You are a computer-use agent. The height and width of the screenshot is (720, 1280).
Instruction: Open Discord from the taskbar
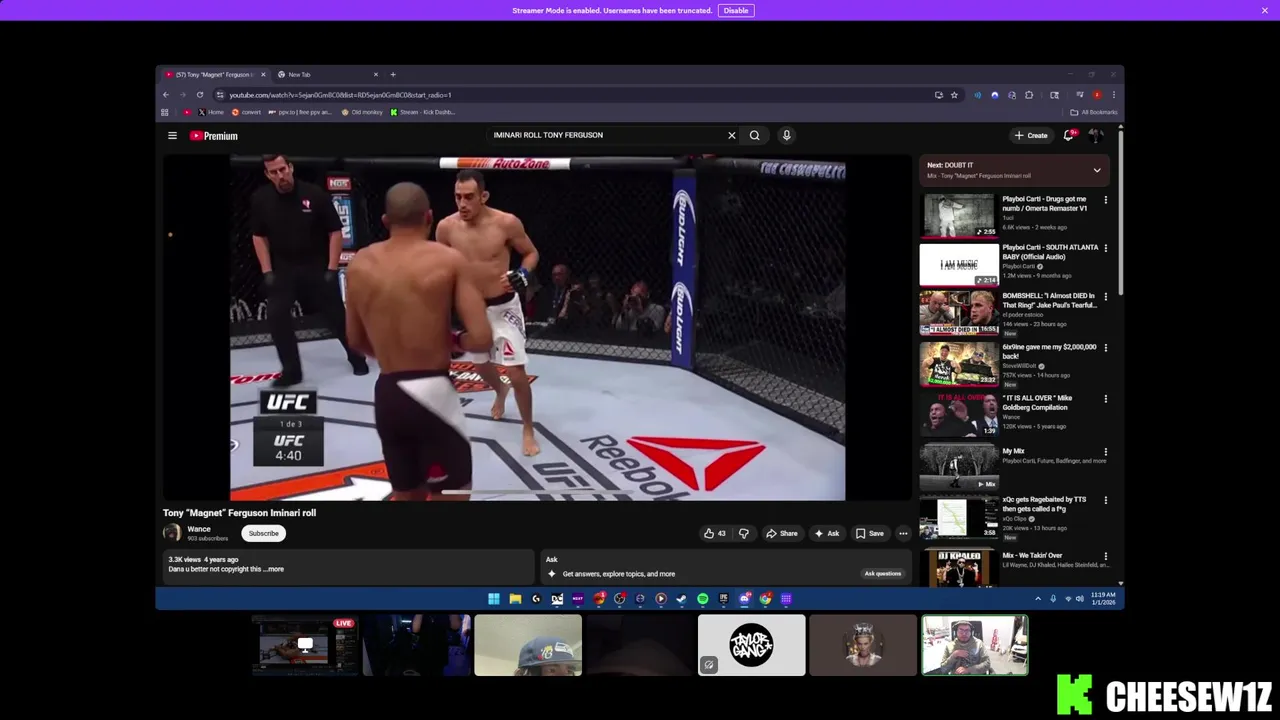[x=745, y=599]
